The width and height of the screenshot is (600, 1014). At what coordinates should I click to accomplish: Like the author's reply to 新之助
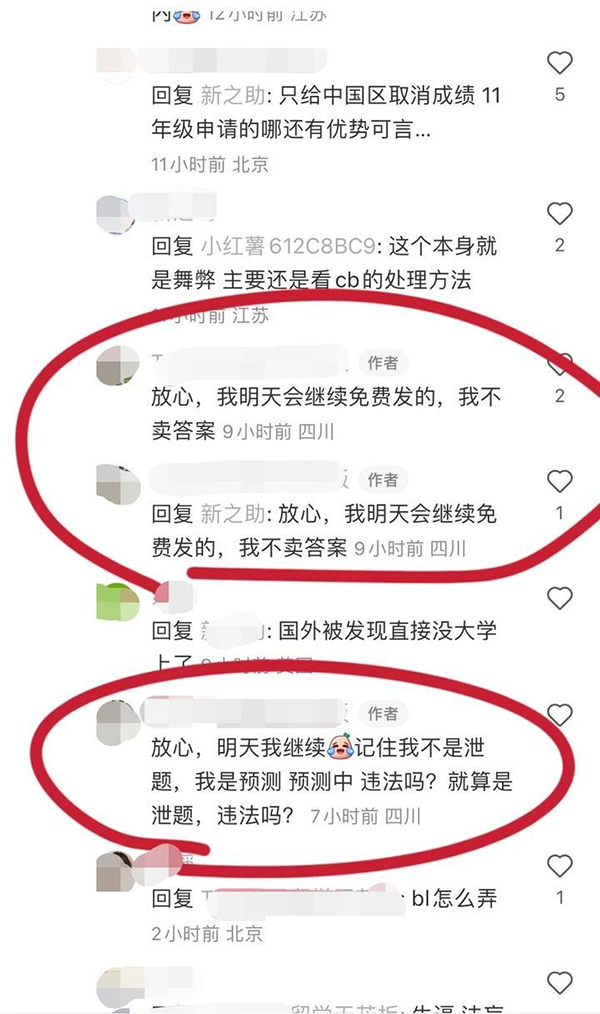click(559, 481)
